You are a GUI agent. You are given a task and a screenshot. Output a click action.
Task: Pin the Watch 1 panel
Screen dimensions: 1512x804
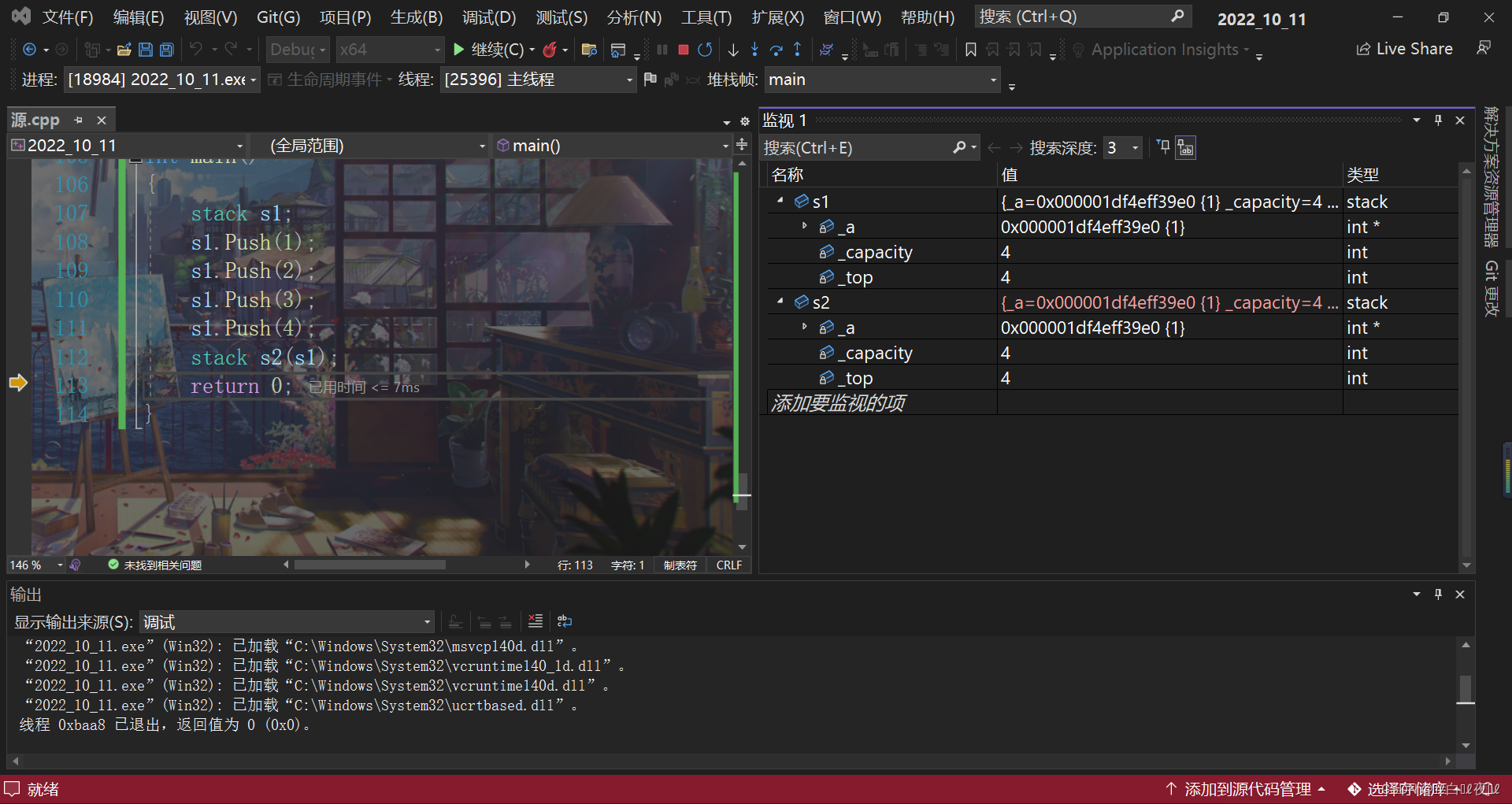pyautogui.click(x=1438, y=120)
